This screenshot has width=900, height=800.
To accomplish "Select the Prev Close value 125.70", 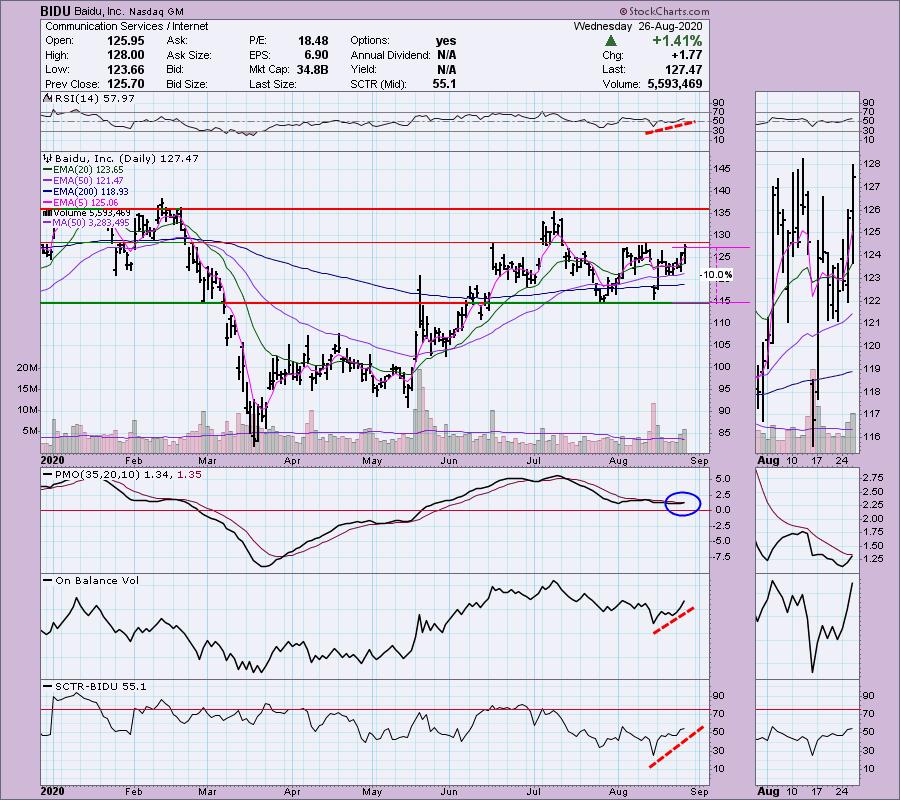I will point(126,84).
